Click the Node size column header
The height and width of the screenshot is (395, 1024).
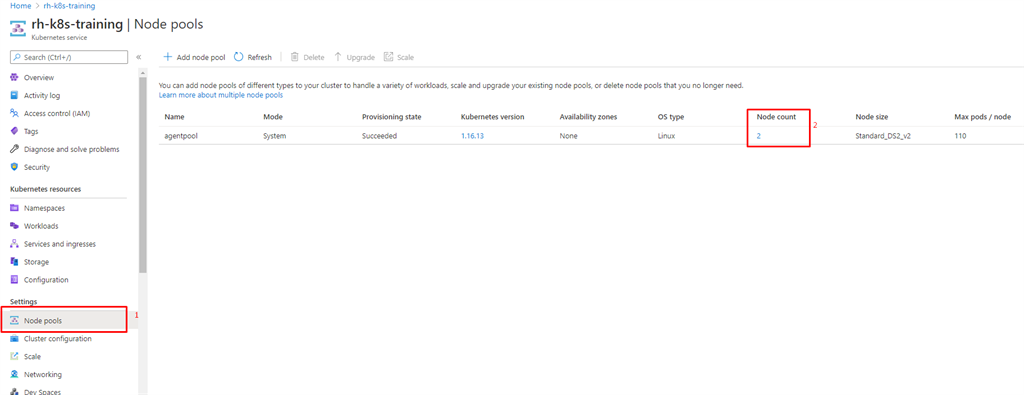[x=871, y=117]
